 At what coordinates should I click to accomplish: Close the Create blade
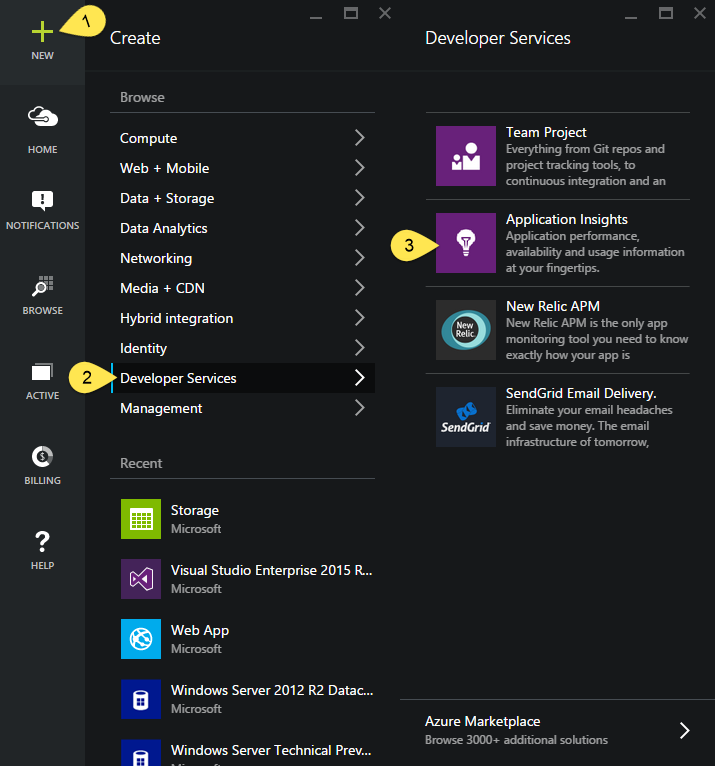(385, 13)
